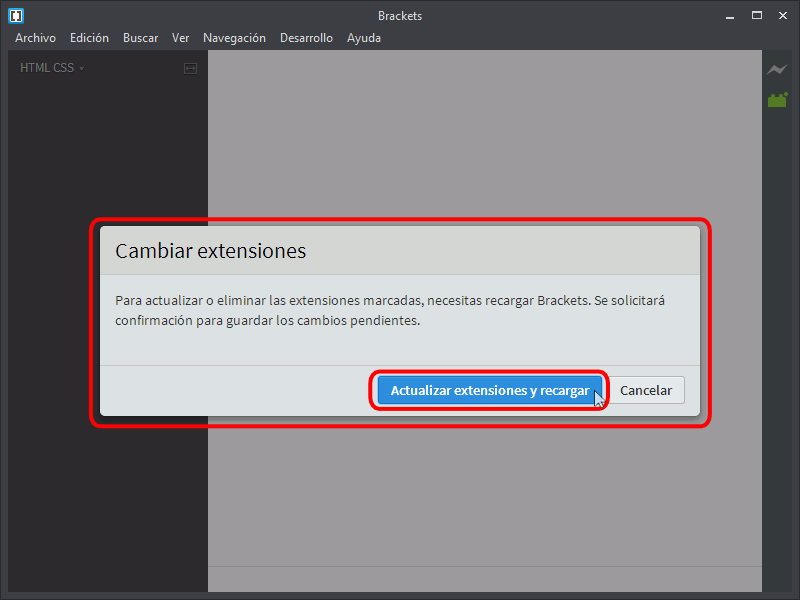Click the Brackets app logo icon
This screenshot has height=600, width=800.
(16, 16)
